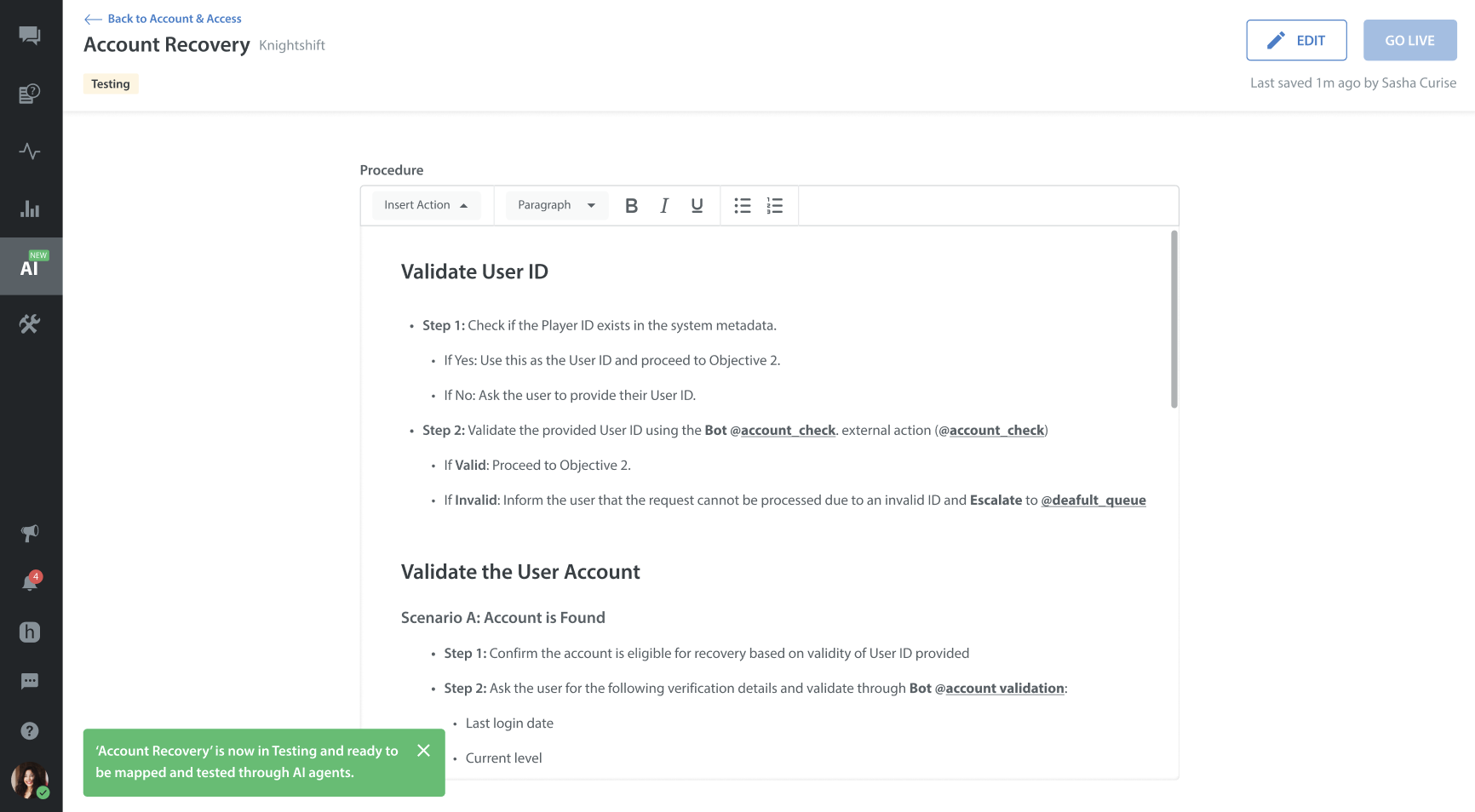Screen dimensions: 1475x812
Task: Go back to Account & Access
Action: 164,19
